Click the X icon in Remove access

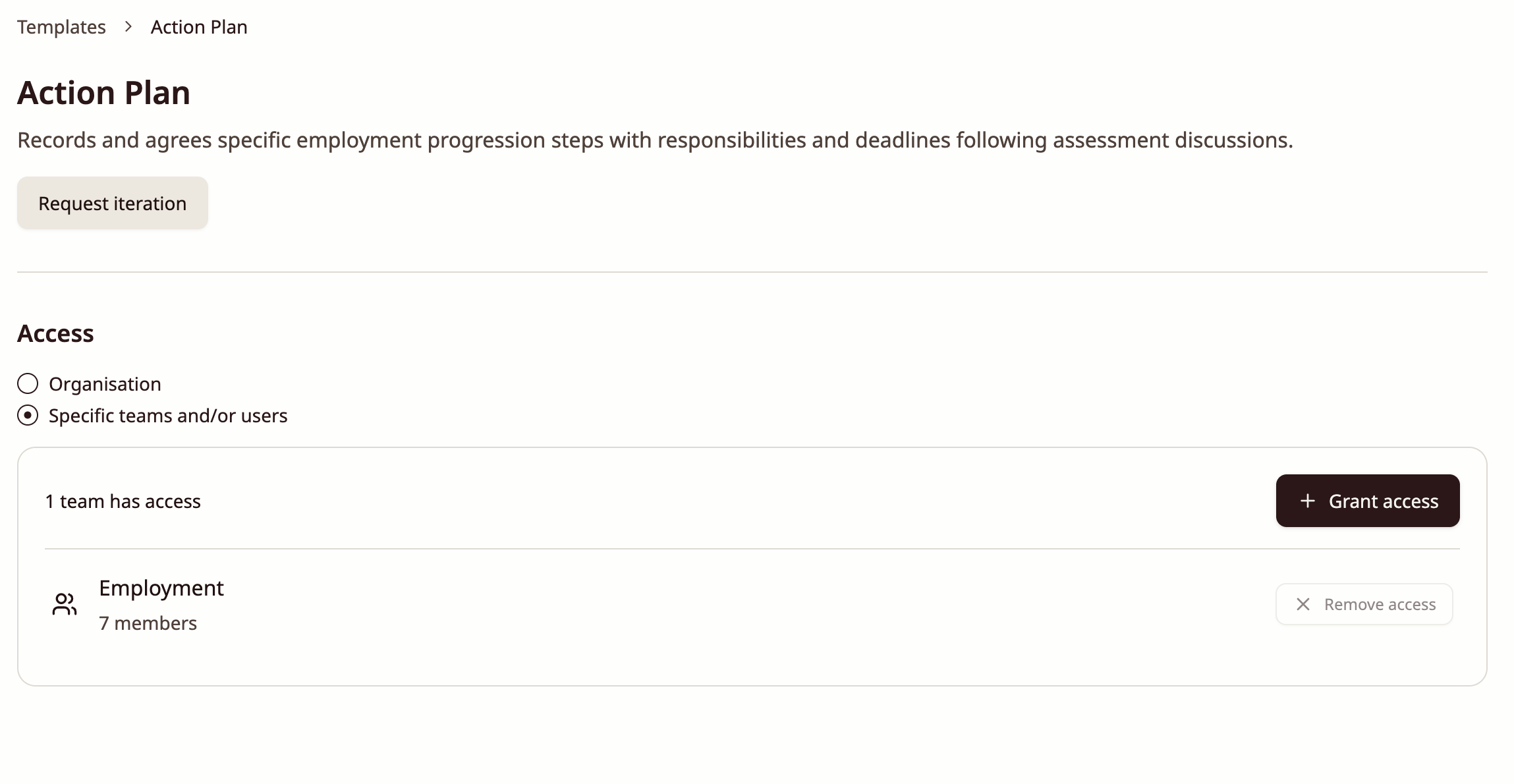(1303, 604)
